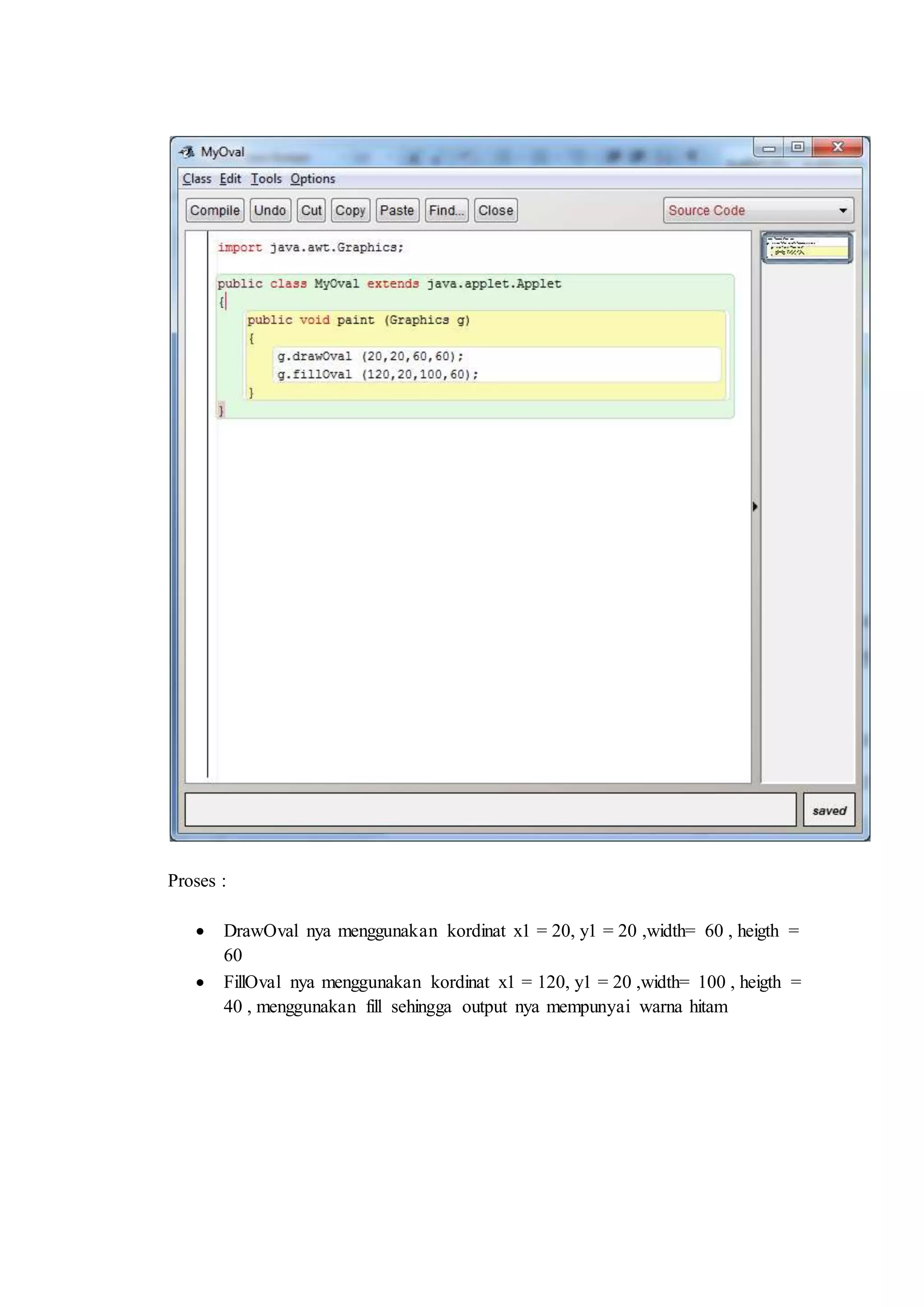The image size is (924, 1307).
Task: Click the BlueJ icon in title bar
Action: 187,152
